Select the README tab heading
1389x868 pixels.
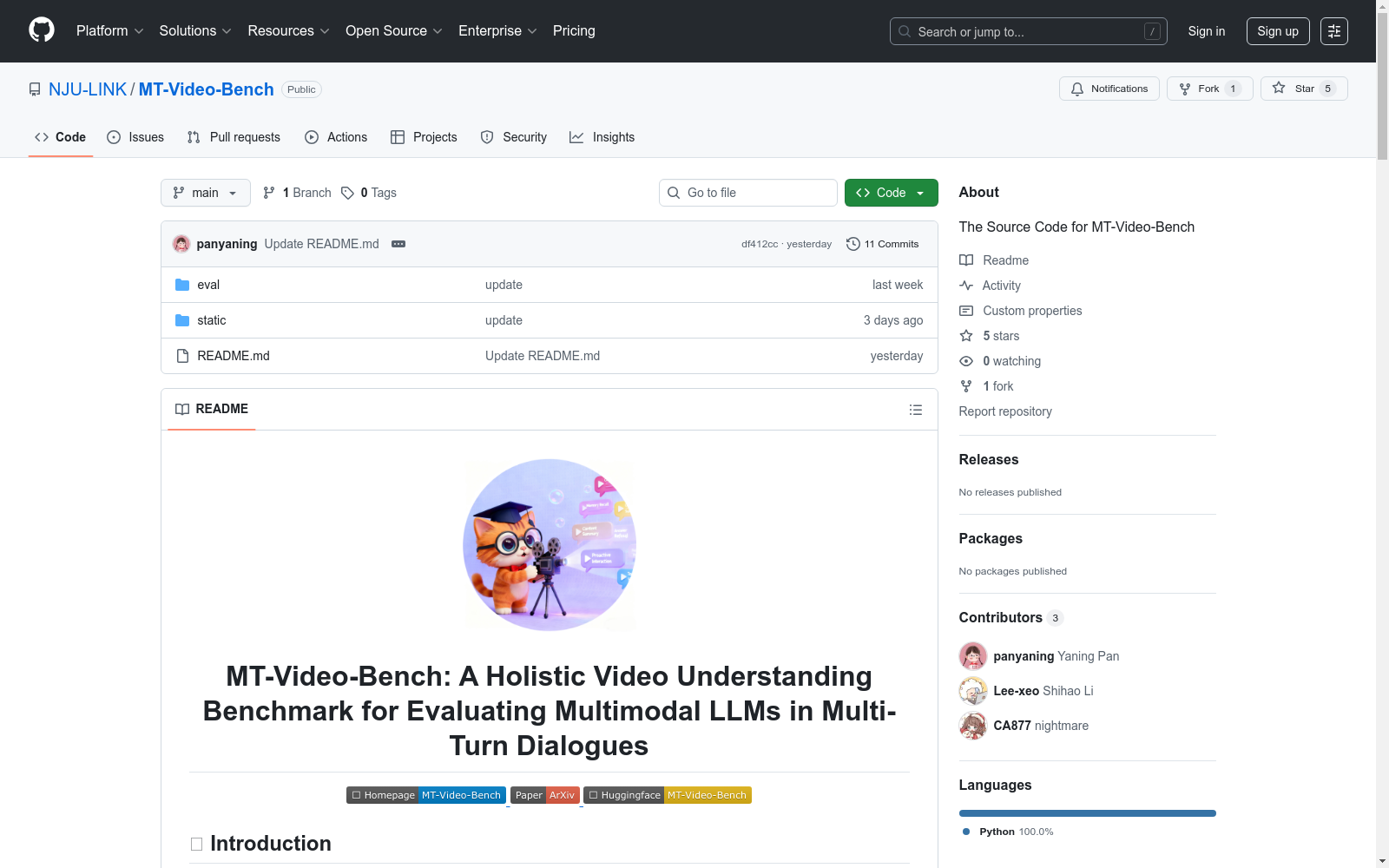pos(212,409)
